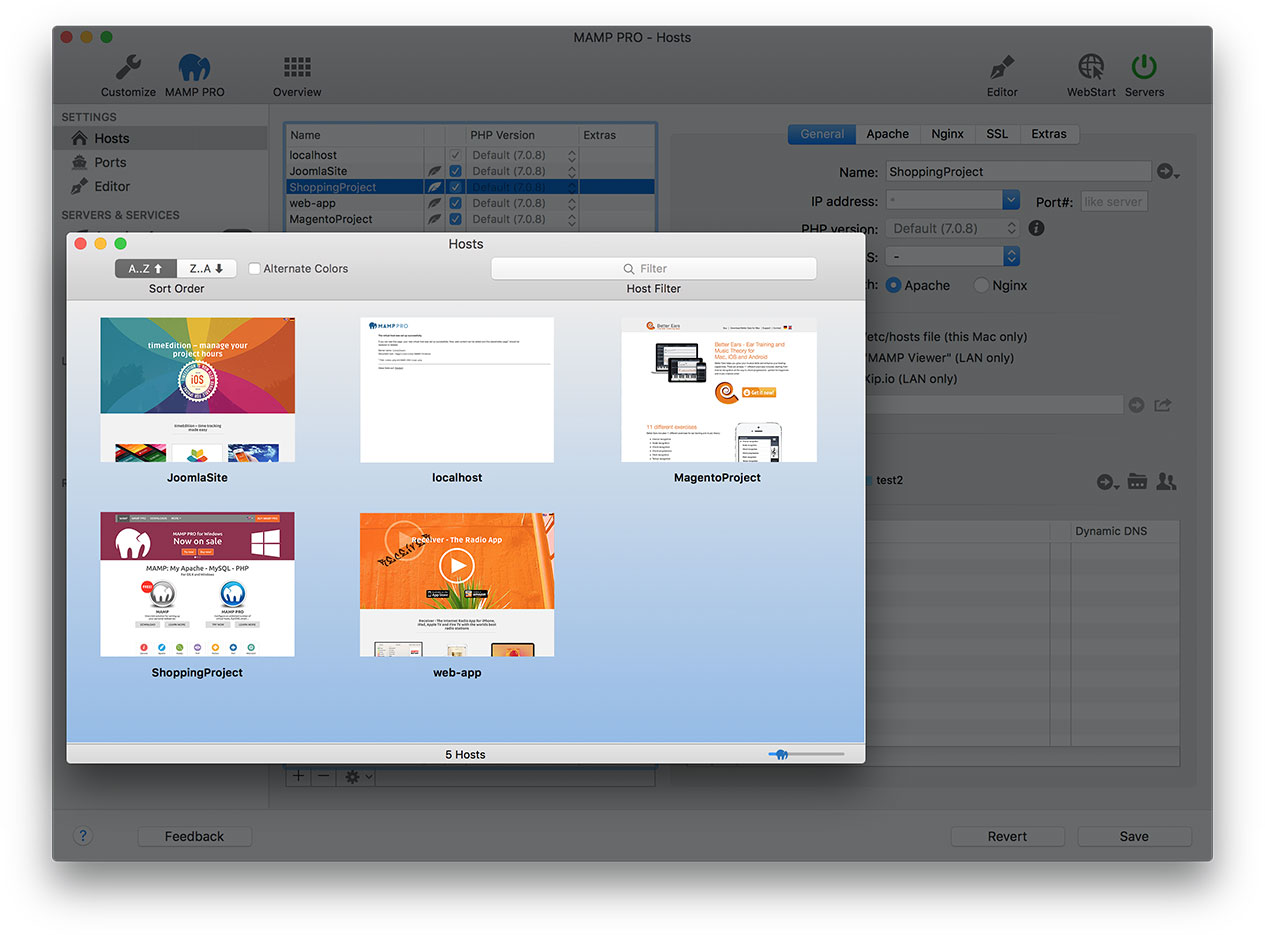Image resolution: width=1265 pixels, height=935 pixels.
Task: Sort hosts A..Z ascending
Action: pos(146,268)
